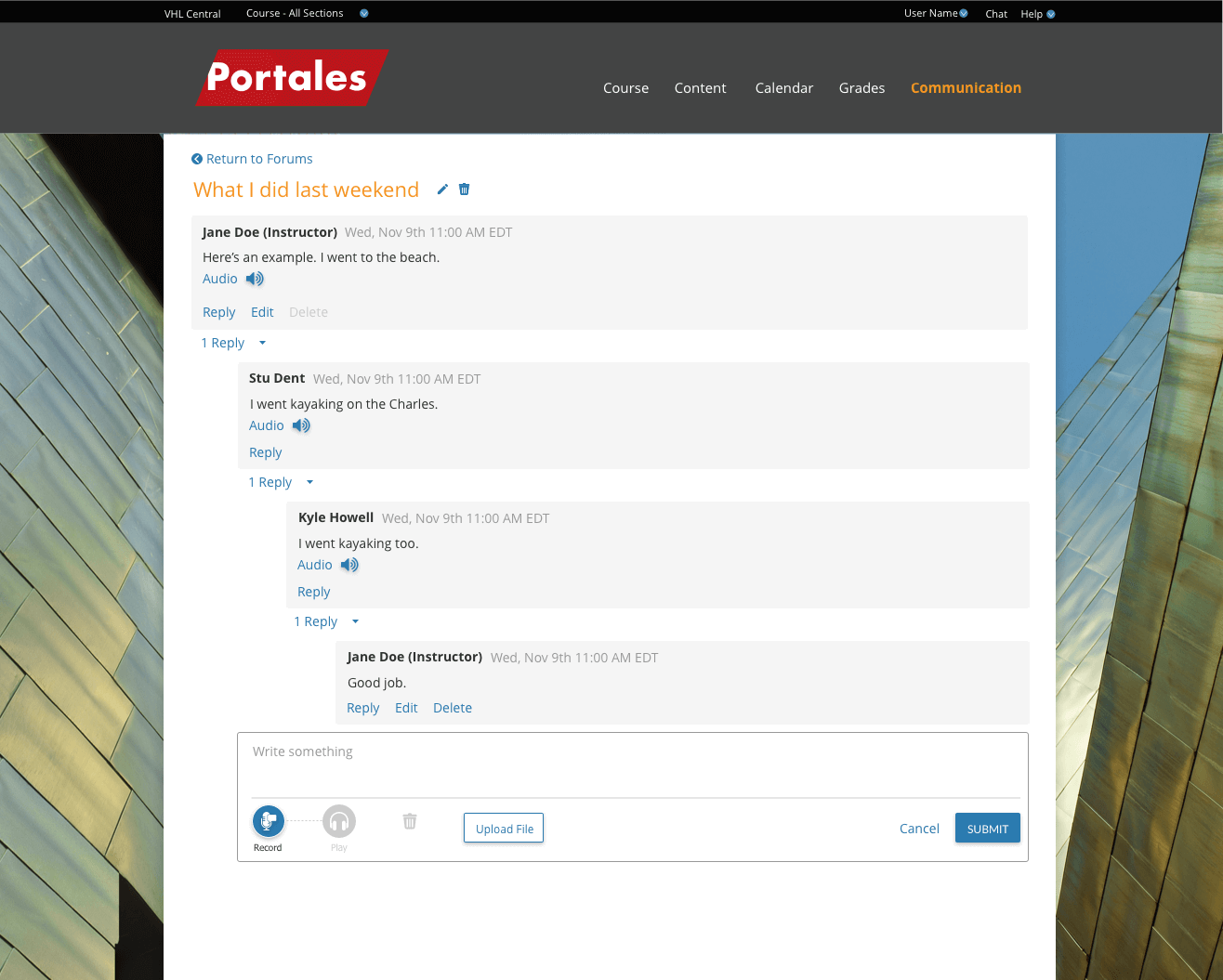Click the author name Kyle Howell

pos(335,517)
